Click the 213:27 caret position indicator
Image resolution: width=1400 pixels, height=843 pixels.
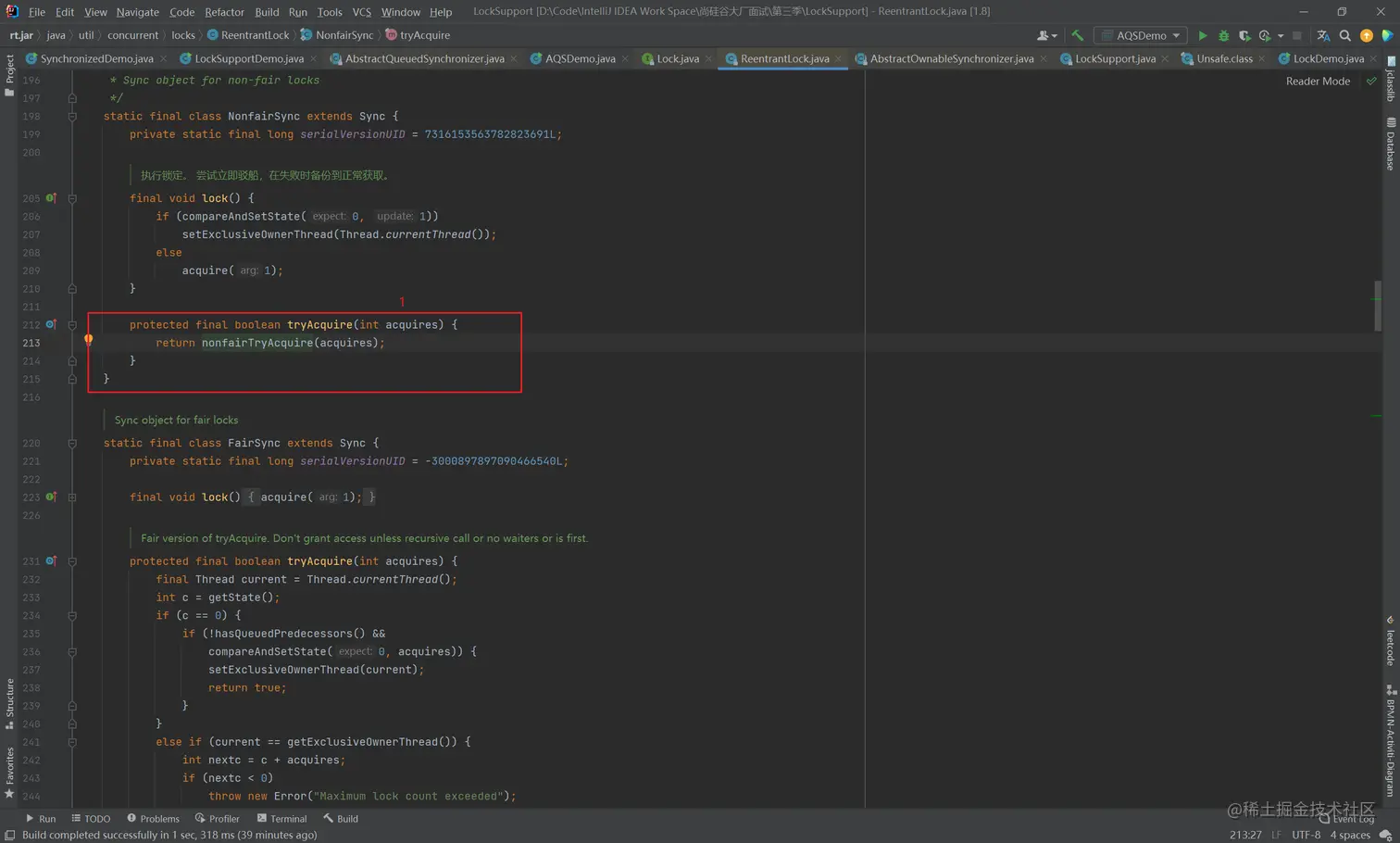[1245, 835]
